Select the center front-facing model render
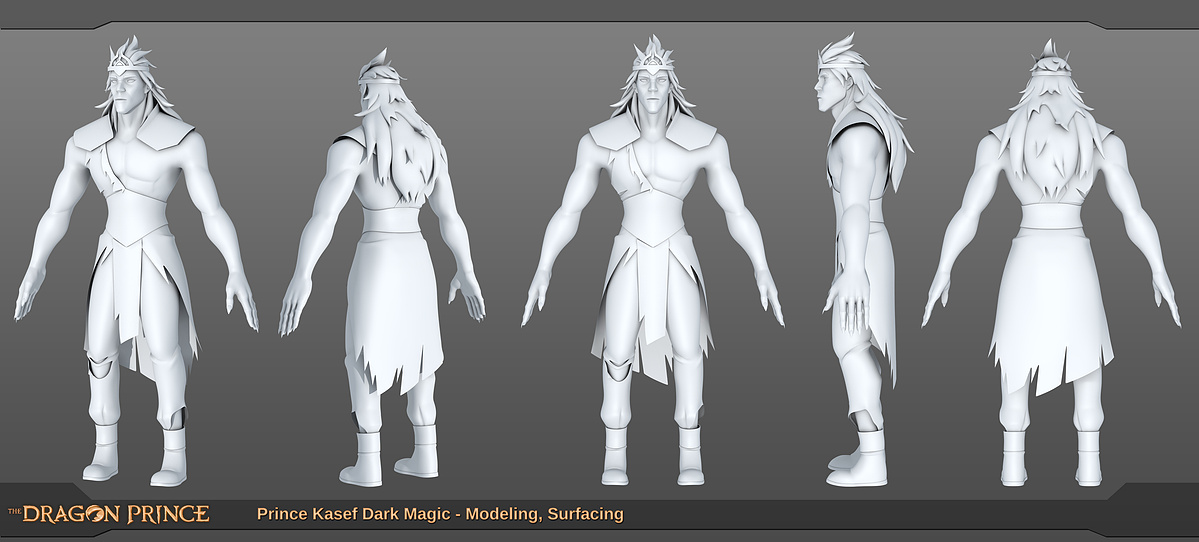 click(x=652, y=260)
